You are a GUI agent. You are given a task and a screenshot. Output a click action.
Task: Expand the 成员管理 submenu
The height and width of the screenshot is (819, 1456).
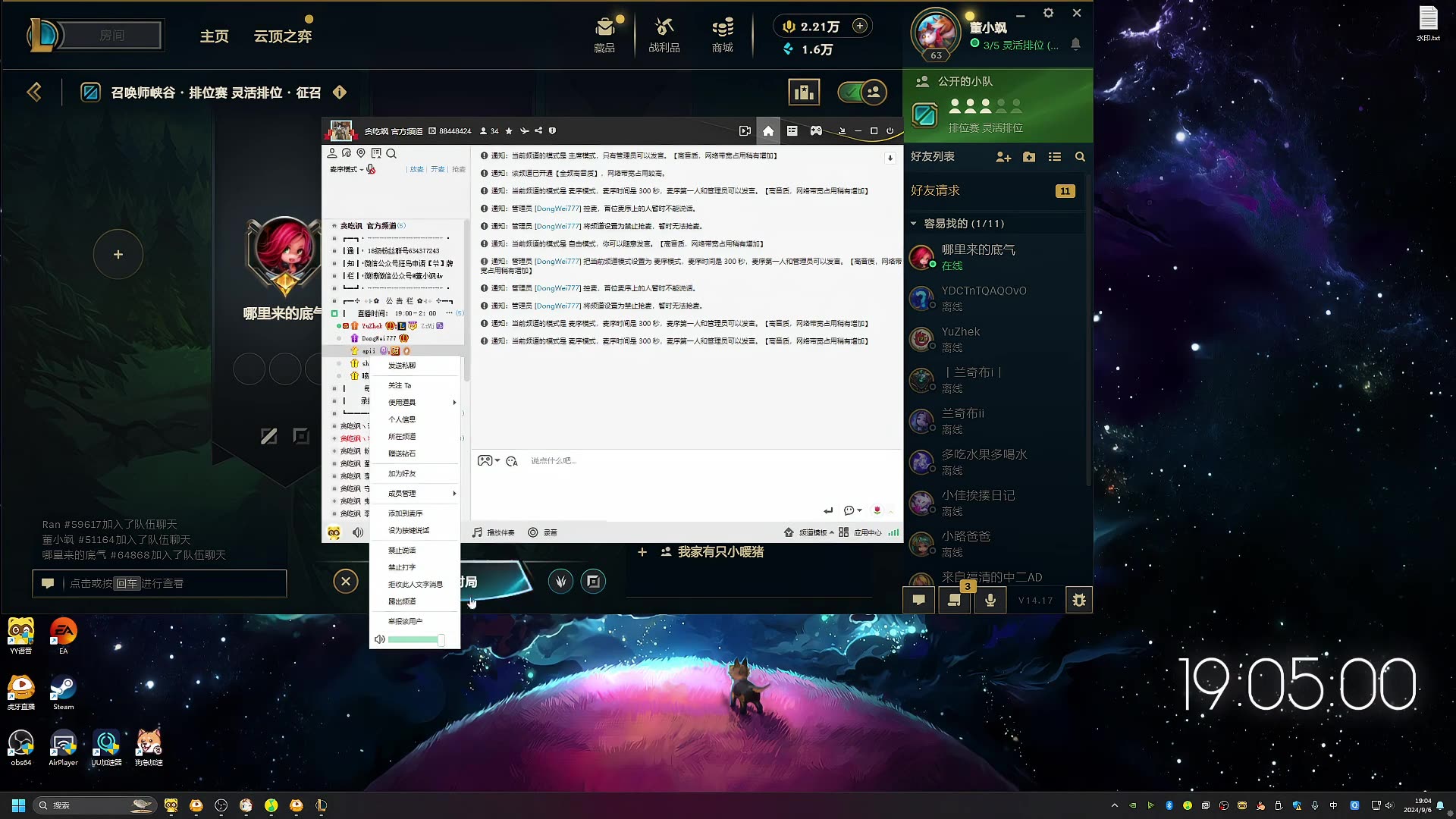click(414, 494)
